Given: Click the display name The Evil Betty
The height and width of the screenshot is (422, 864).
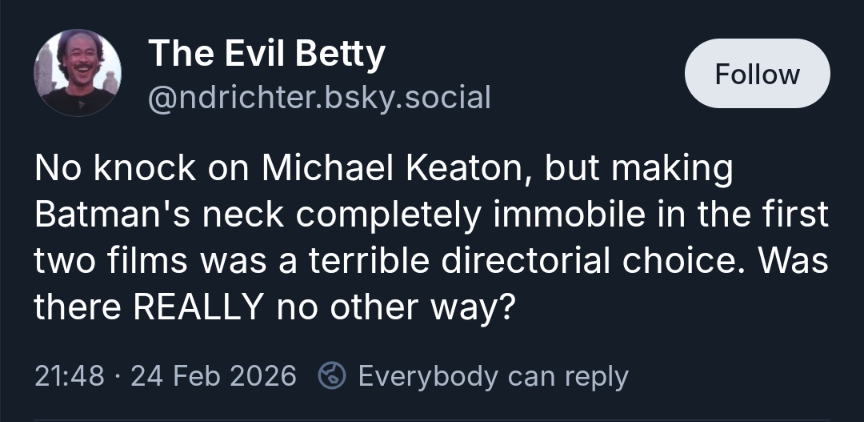Looking at the screenshot, I should [266, 54].
